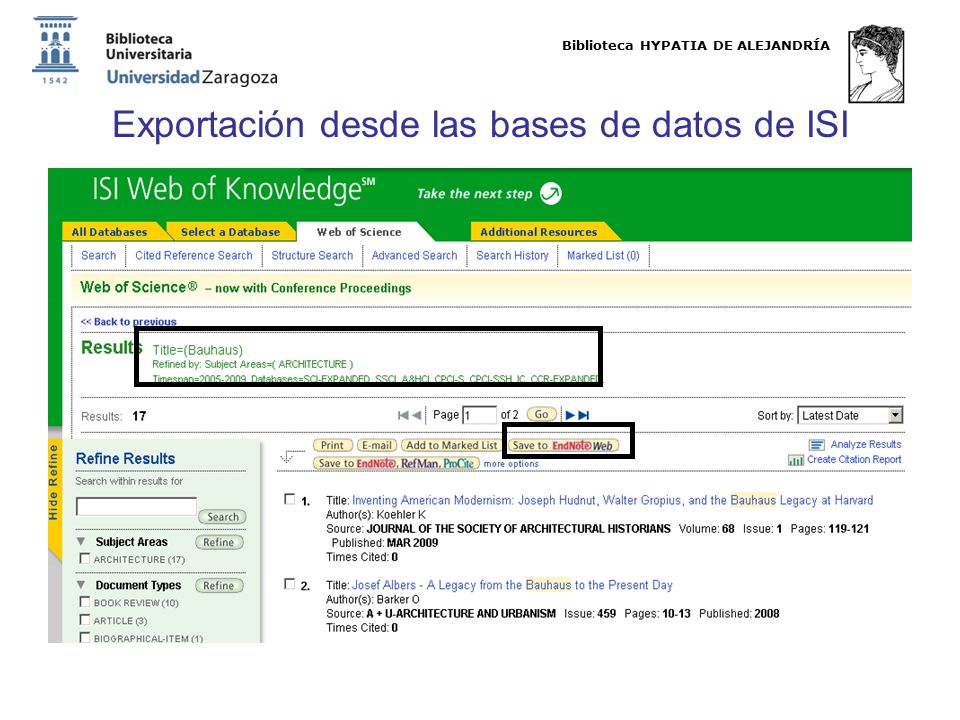The height and width of the screenshot is (720, 960).
Task: Click Refine button beside Document Types
Action: [x=219, y=585]
